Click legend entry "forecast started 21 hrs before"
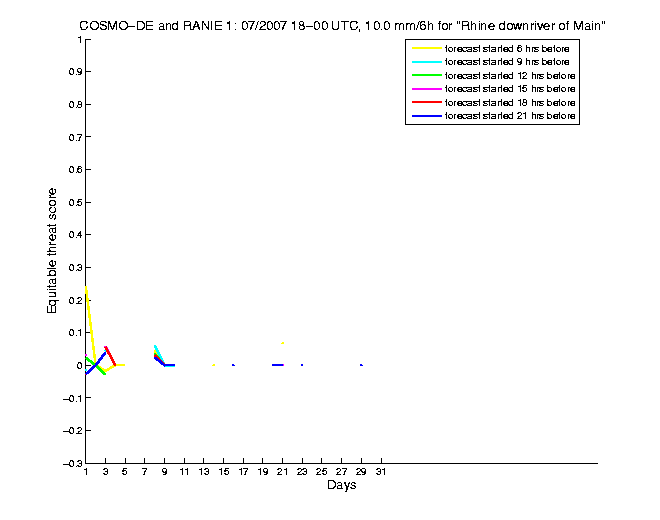The width and height of the screenshot is (660, 520). (510, 116)
